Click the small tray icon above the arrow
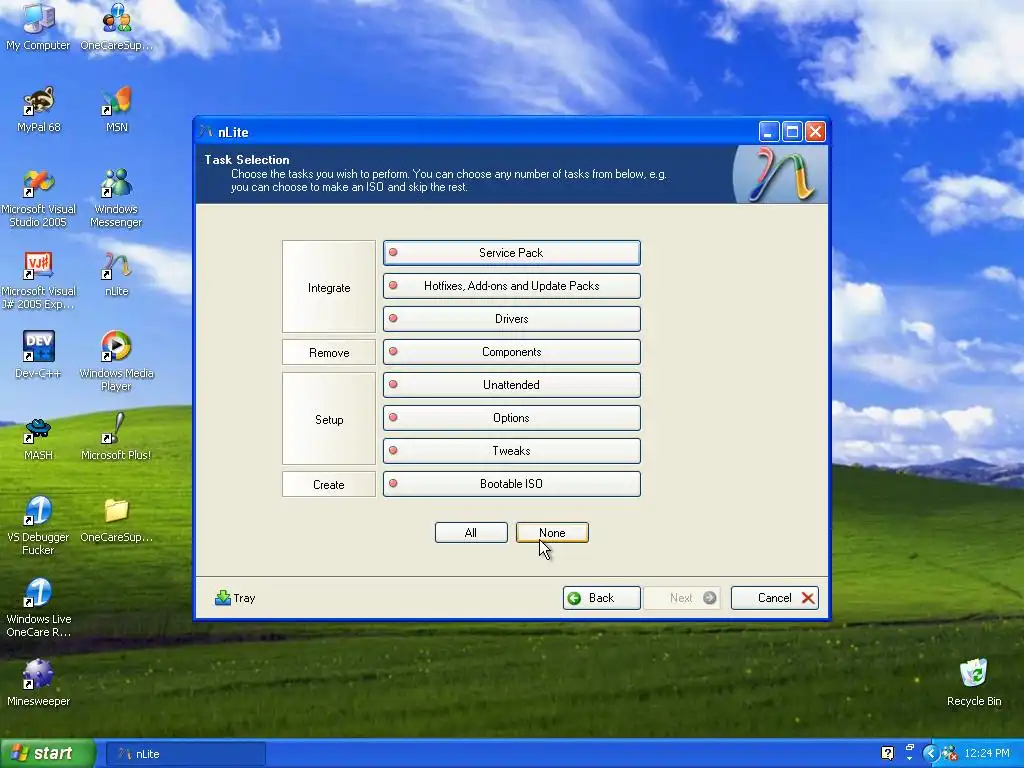1024x768 pixels. click(909, 748)
